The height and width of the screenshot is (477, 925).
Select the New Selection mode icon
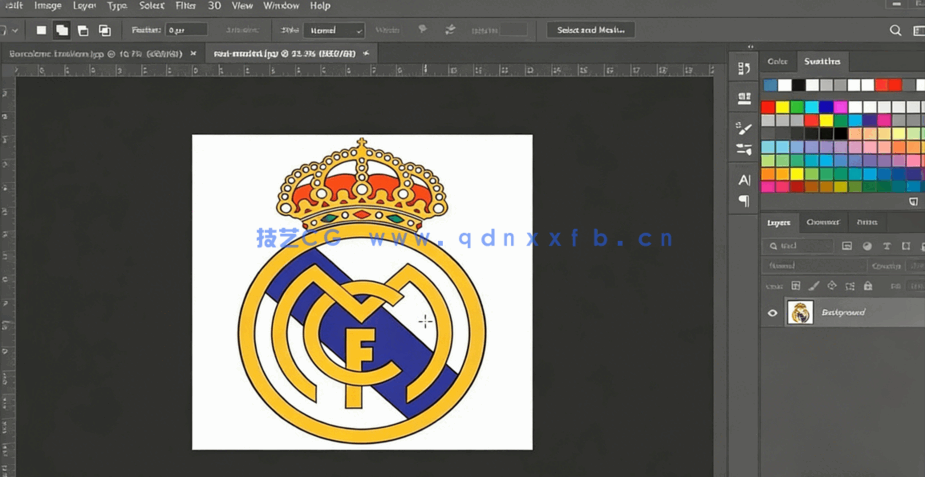click(41, 30)
